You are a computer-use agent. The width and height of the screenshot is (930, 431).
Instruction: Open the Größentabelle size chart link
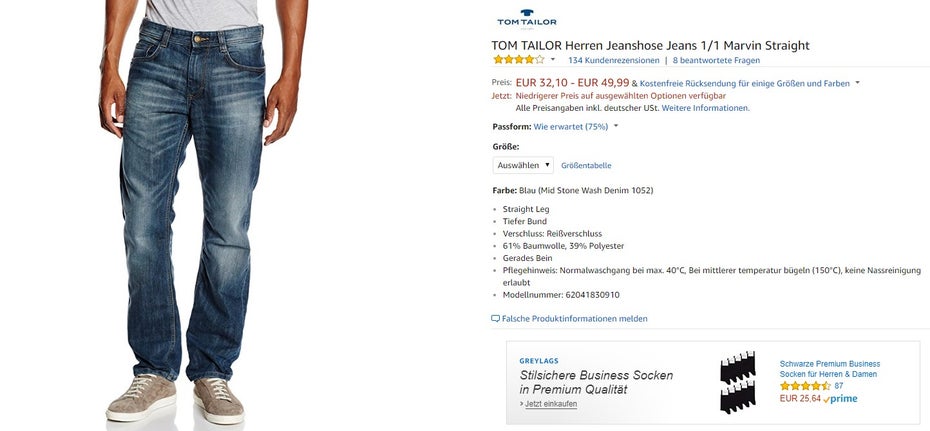(586, 166)
